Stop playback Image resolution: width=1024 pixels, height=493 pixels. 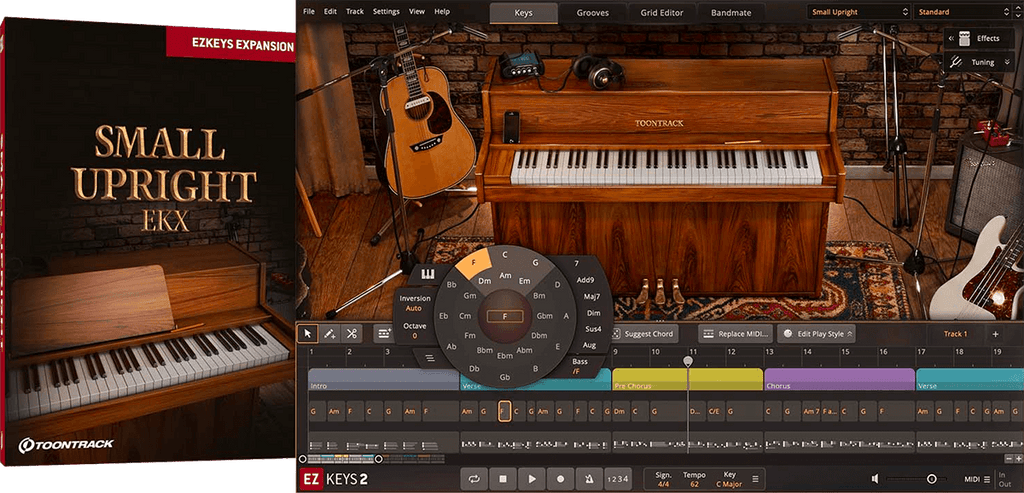(x=503, y=479)
